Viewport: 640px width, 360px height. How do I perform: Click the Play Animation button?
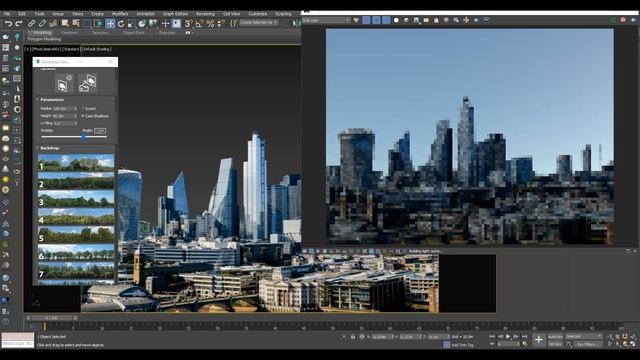[508, 337]
